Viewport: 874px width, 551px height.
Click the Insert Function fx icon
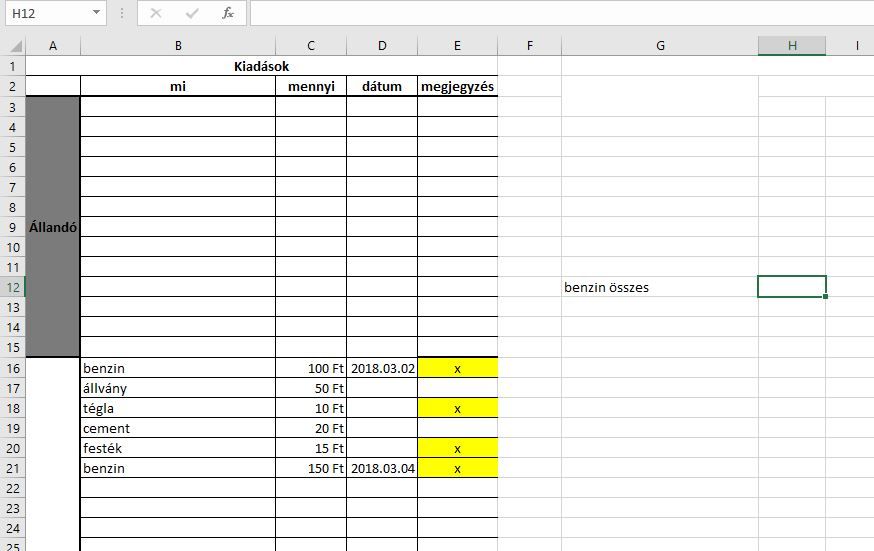tap(227, 13)
